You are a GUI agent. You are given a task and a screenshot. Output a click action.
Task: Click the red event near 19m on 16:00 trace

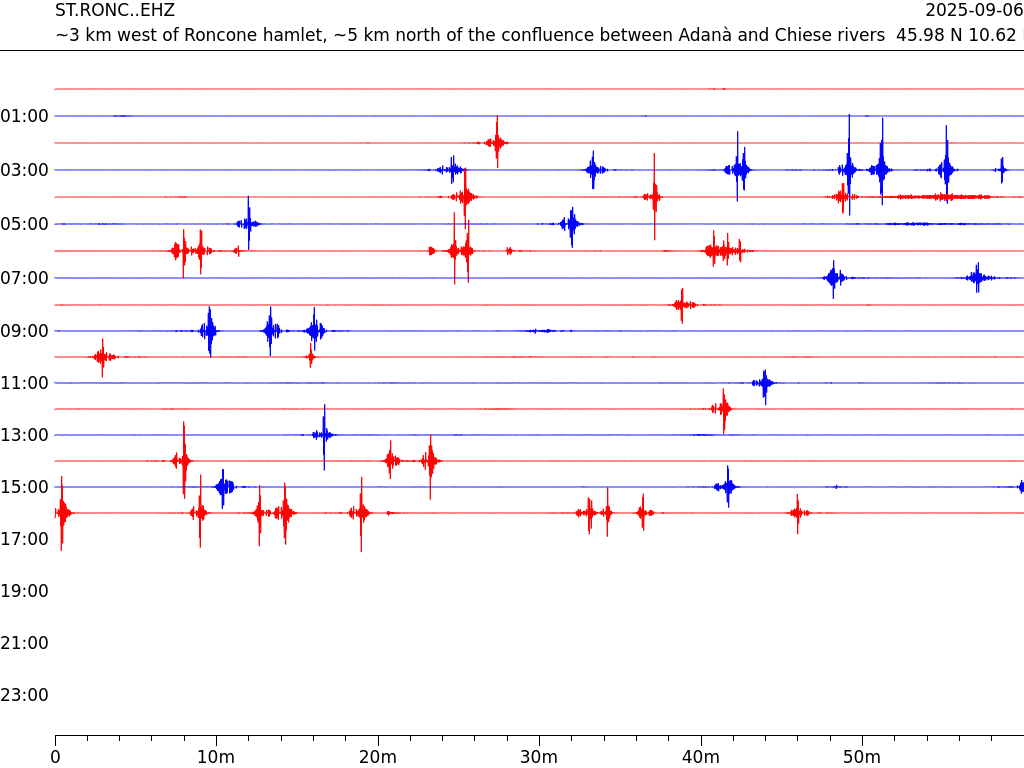tap(361, 513)
